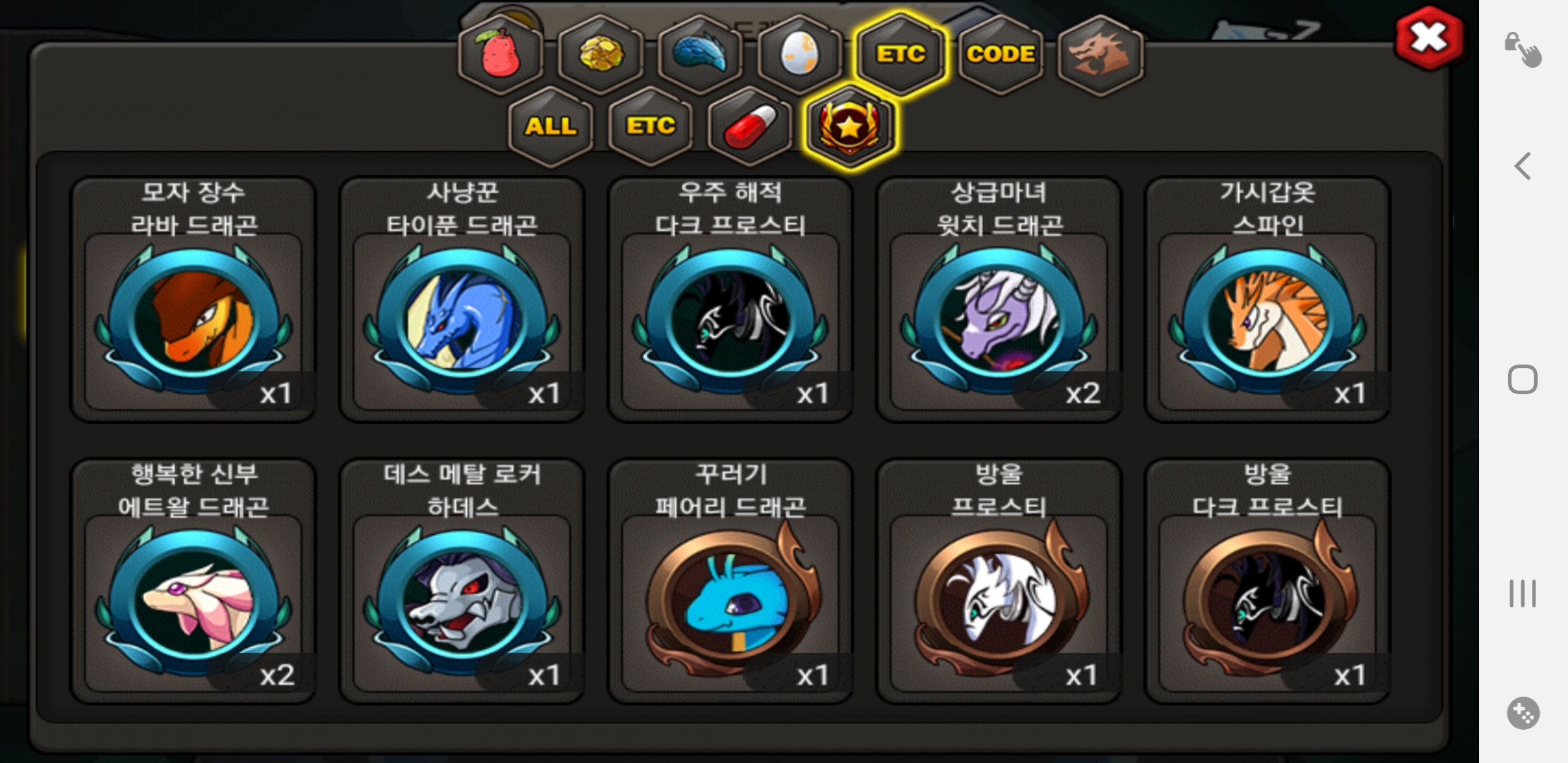Viewport: 1568px width, 763px height.
Task: Select the star badge emblem filter
Action: tap(850, 126)
